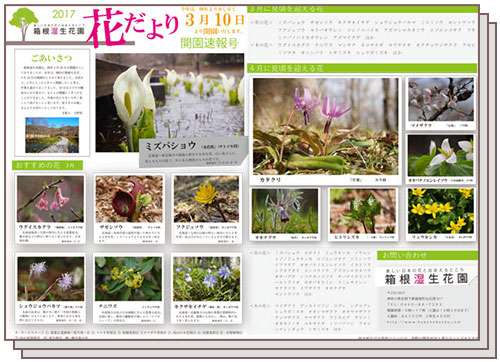Click the おすすめの花 3月 green heading
This screenshot has width=500, height=362.
coord(47,165)
